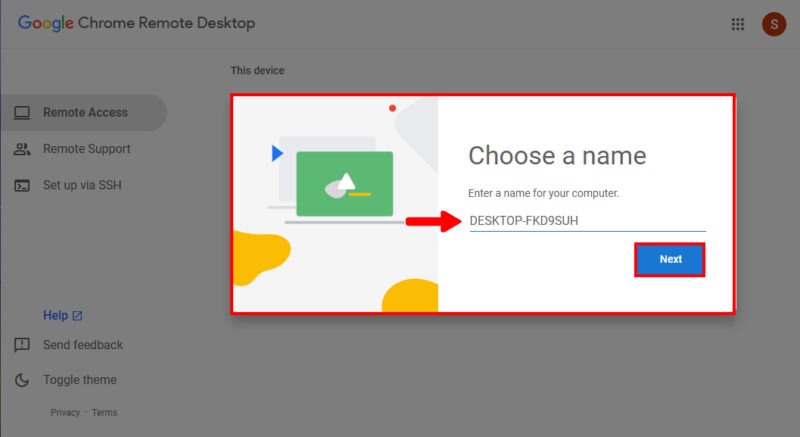Open the Privacy link
Viewport: 800px width, 437px height.
65,412
